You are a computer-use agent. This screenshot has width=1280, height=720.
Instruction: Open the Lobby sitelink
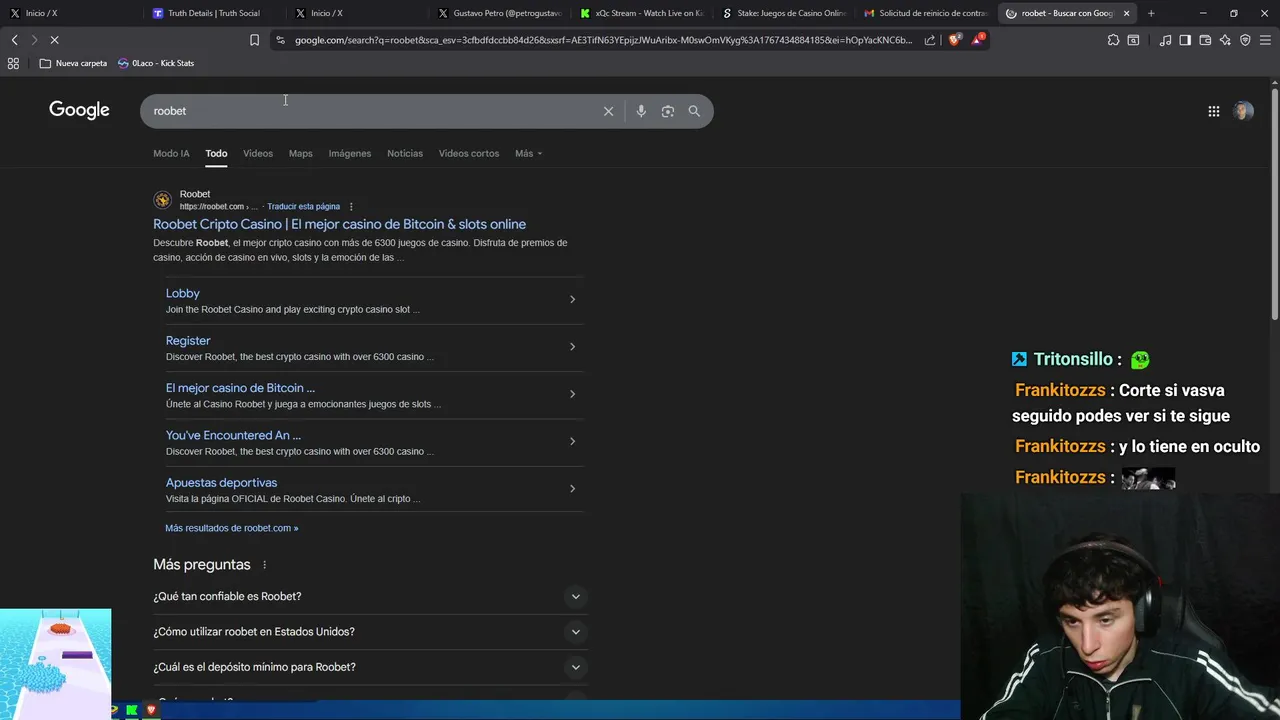[x=183, y=293]
